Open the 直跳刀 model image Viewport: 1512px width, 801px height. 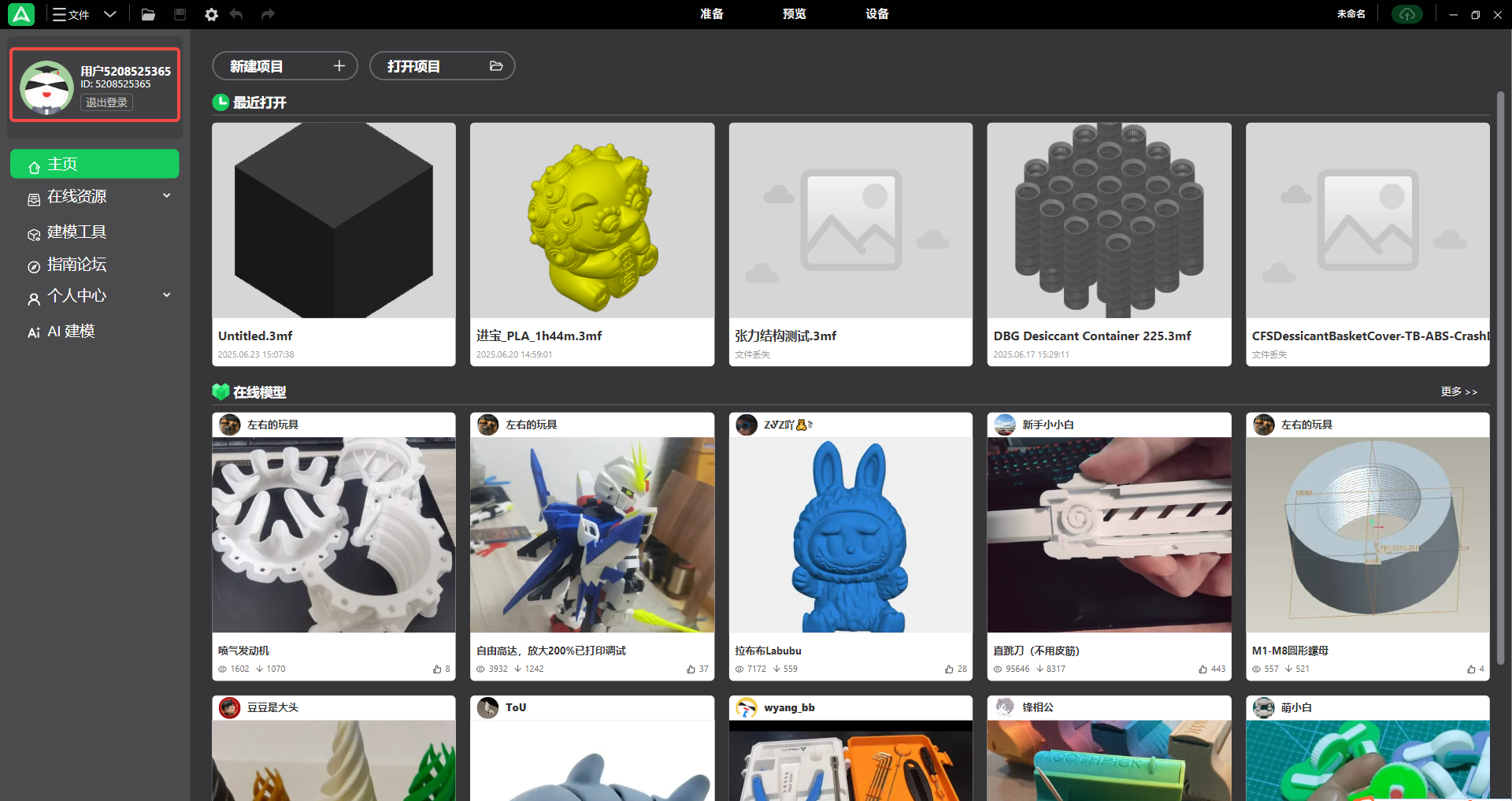point(1109,535)
